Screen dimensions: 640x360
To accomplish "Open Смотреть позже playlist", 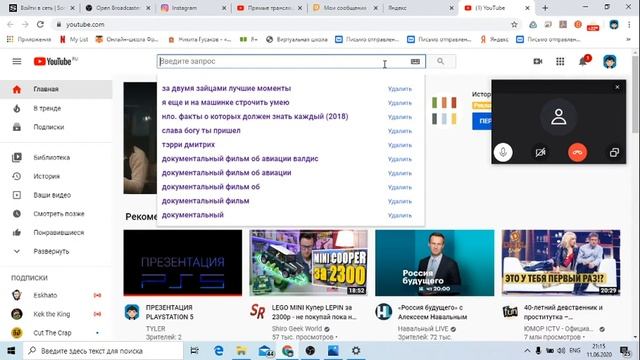I will (x=56, y=213).
